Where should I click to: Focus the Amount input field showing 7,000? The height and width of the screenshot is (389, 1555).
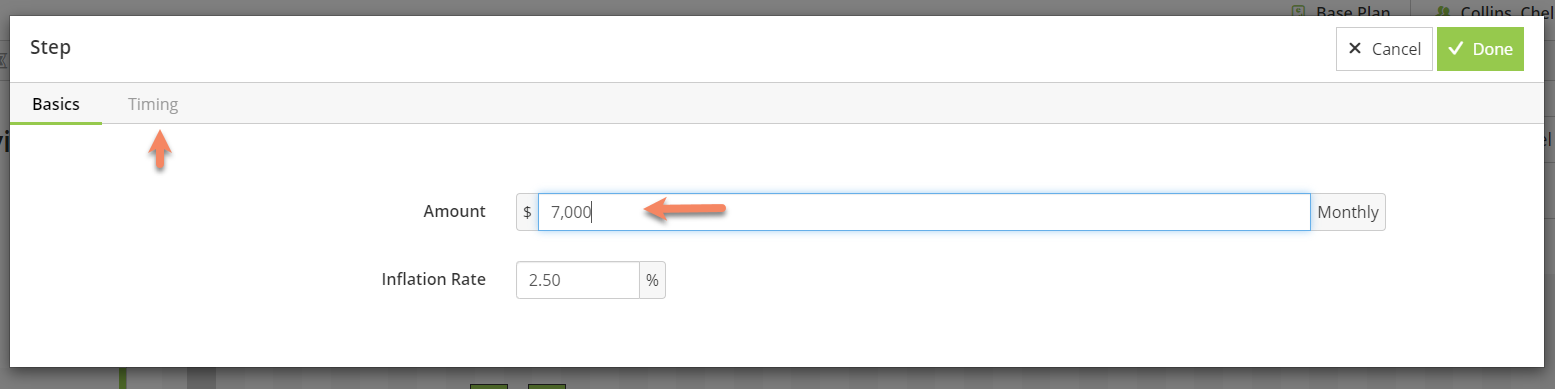coord(924,212)
